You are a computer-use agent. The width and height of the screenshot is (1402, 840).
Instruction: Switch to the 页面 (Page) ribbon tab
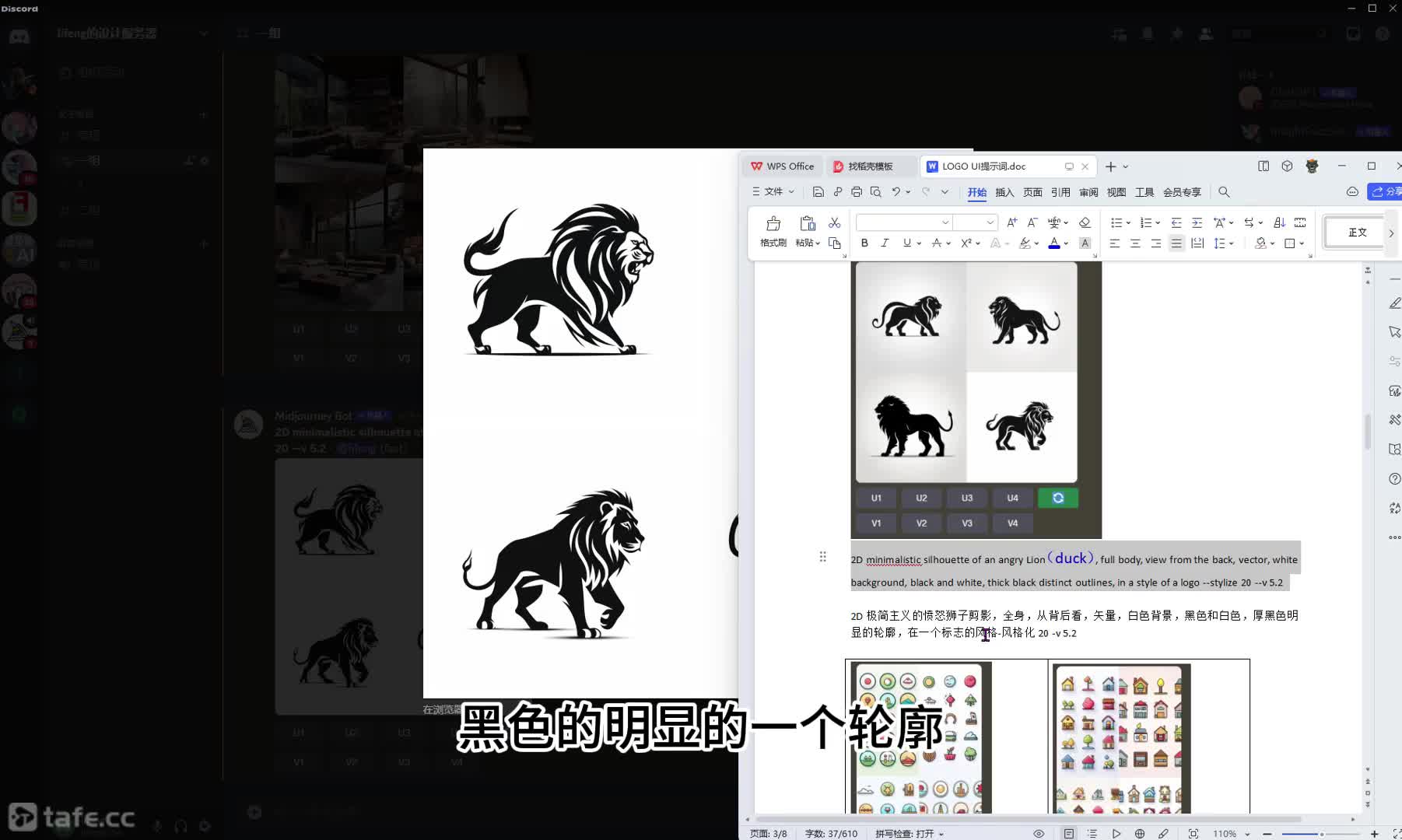coord(1032,192)
